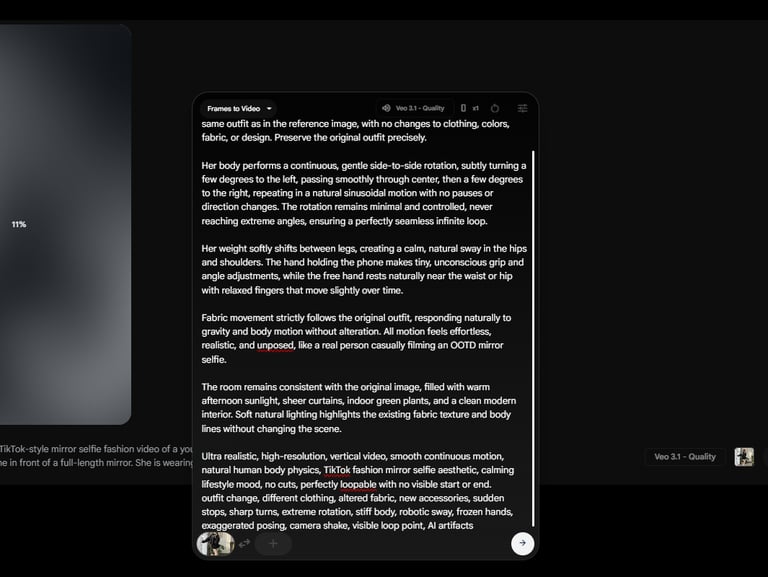Click the underlined word 'TikTok' in the prompt

[336, 470]
